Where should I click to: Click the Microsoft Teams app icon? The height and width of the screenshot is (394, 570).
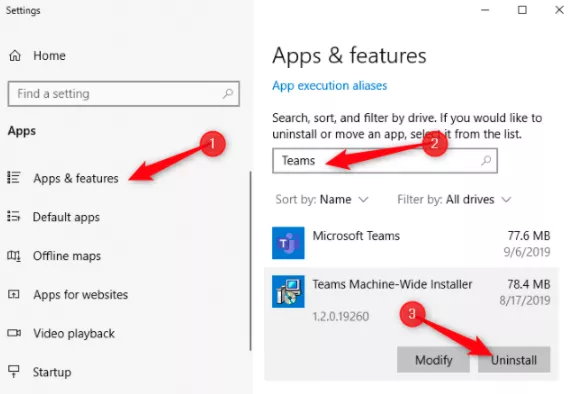pyautogui.click(x=288, y=243)
